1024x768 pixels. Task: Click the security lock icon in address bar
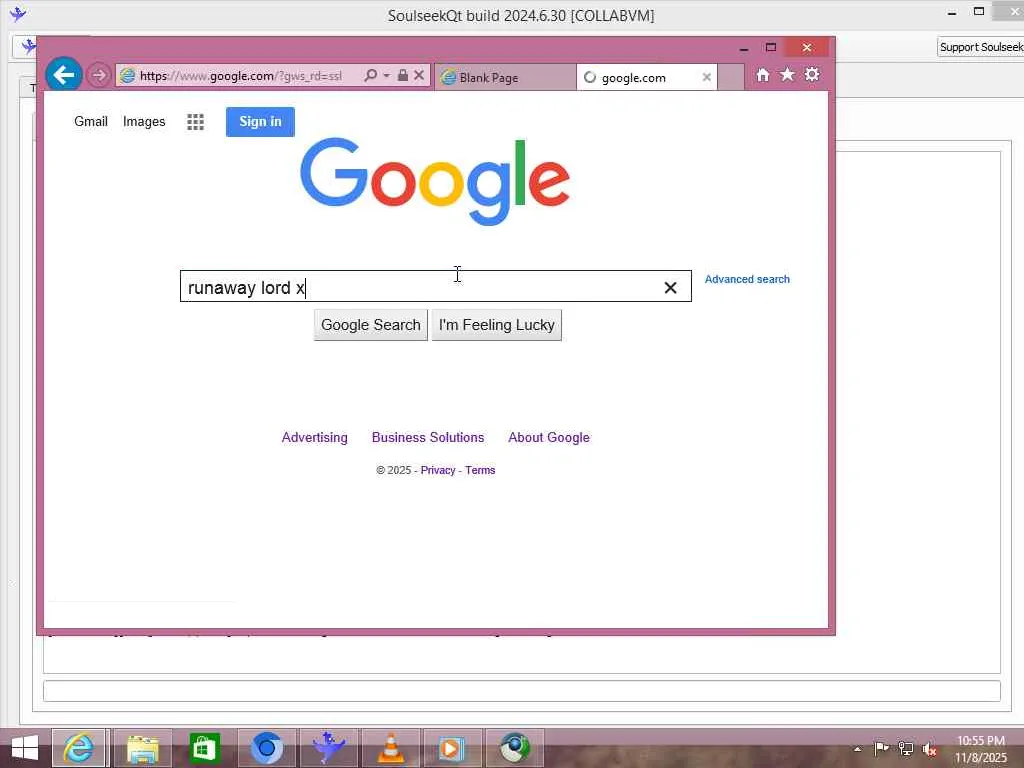click(403, 75)
